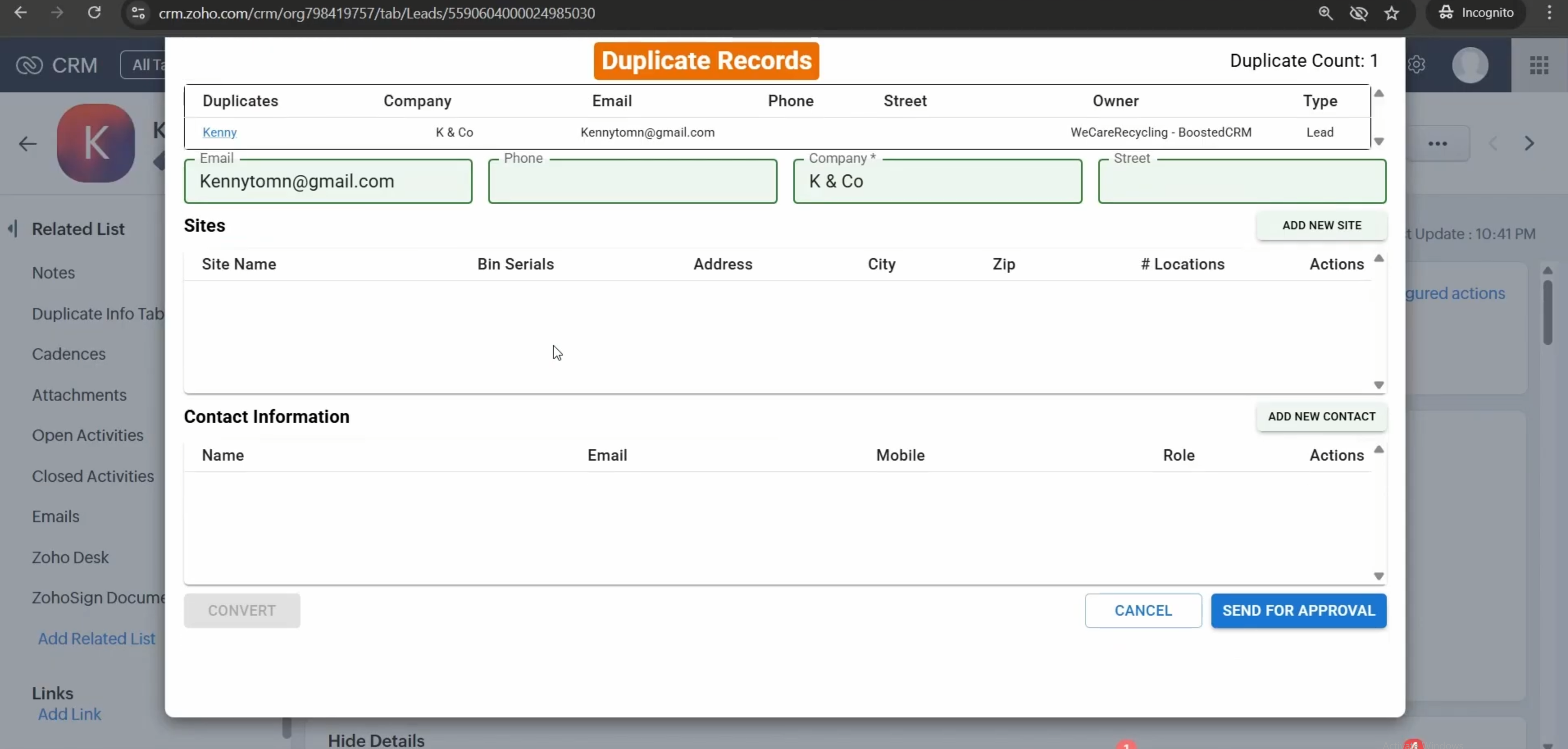Click Add Related List link

(x=97, y=638)
